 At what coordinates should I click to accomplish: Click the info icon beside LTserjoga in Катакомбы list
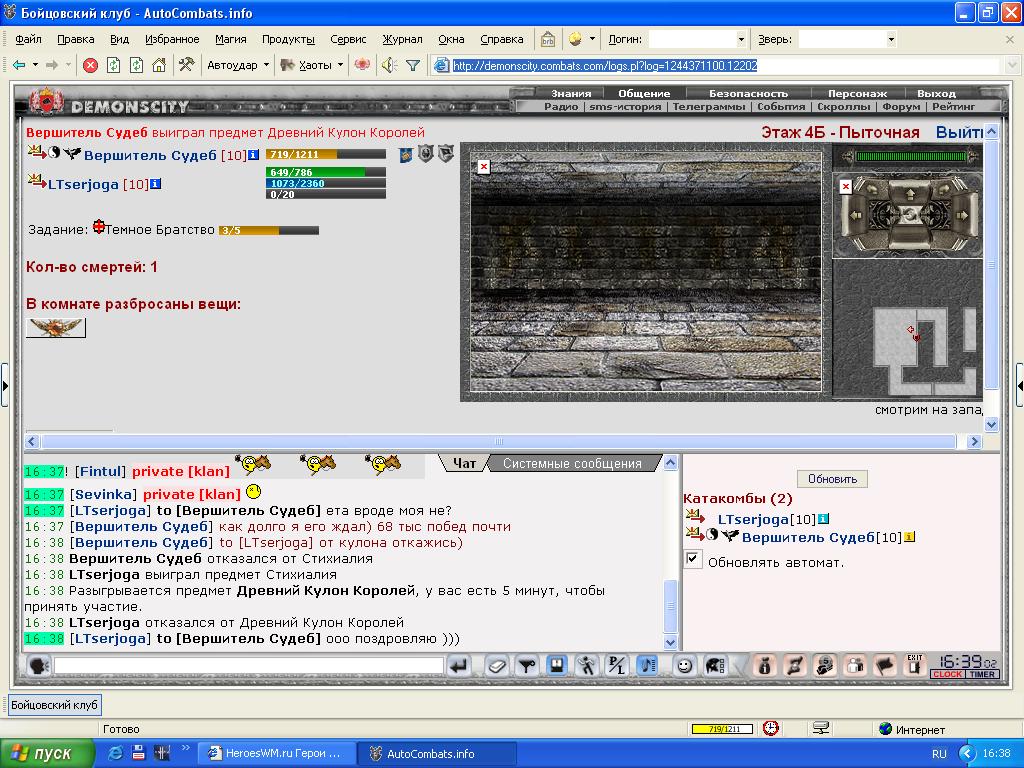coord(824,519)
